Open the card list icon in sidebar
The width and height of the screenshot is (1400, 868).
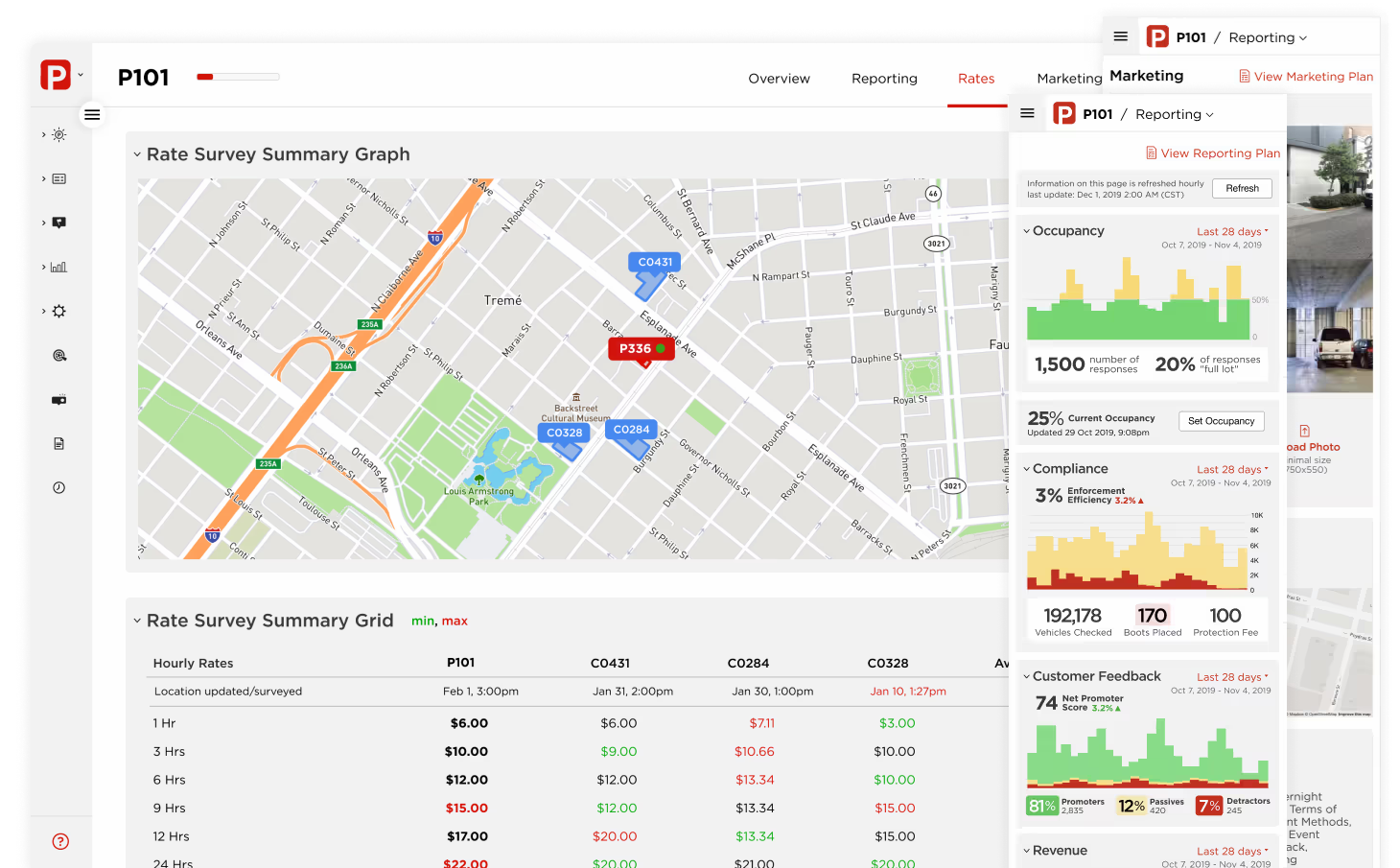[x=58, y=178]
